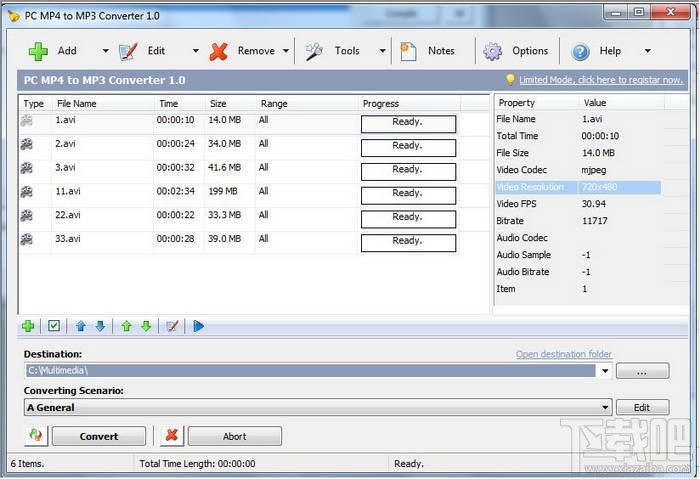The image size is (700, 479).
Task: Click the green plus Add icon in toolbar
Action: [x=38, y=51]
